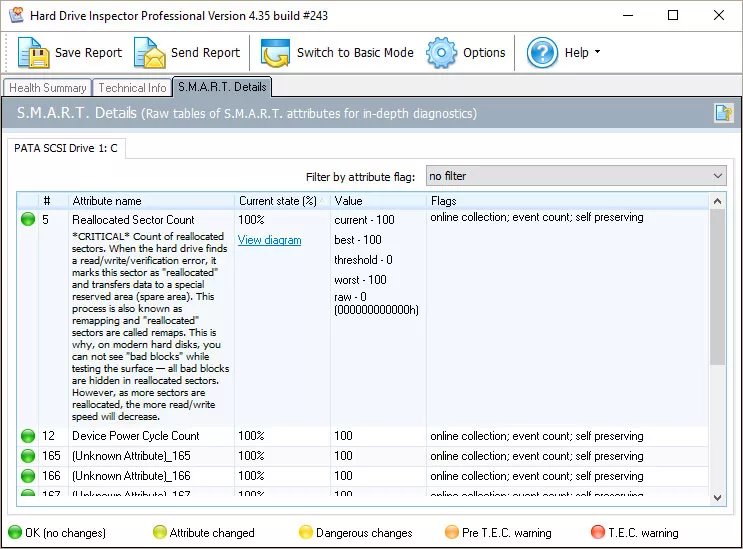Click green status icon for attribute 166
Viewport: 743px width, 549px height.
tap(28, 476)
